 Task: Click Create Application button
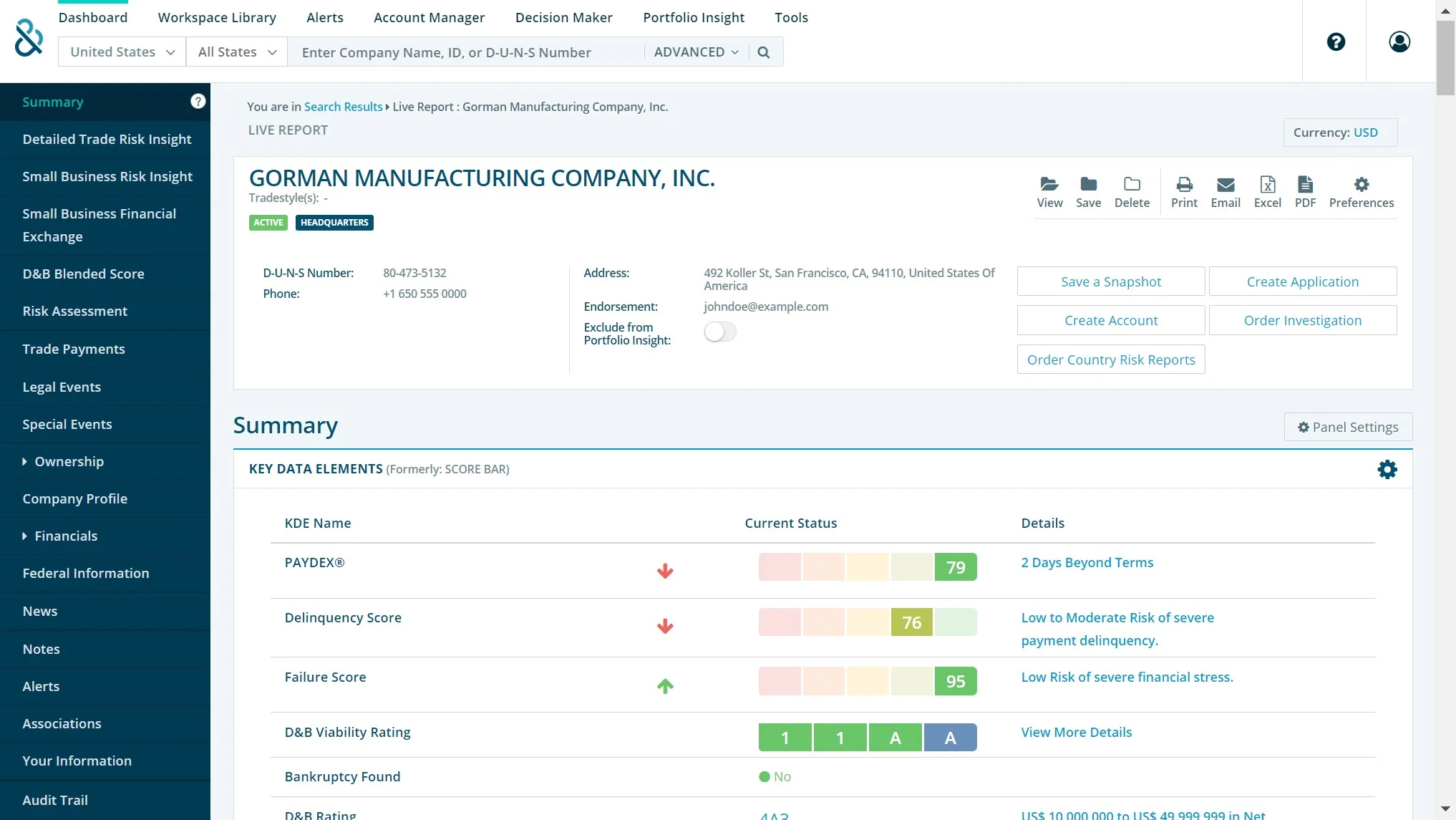pyautogui.click(x=1303, y=281)
